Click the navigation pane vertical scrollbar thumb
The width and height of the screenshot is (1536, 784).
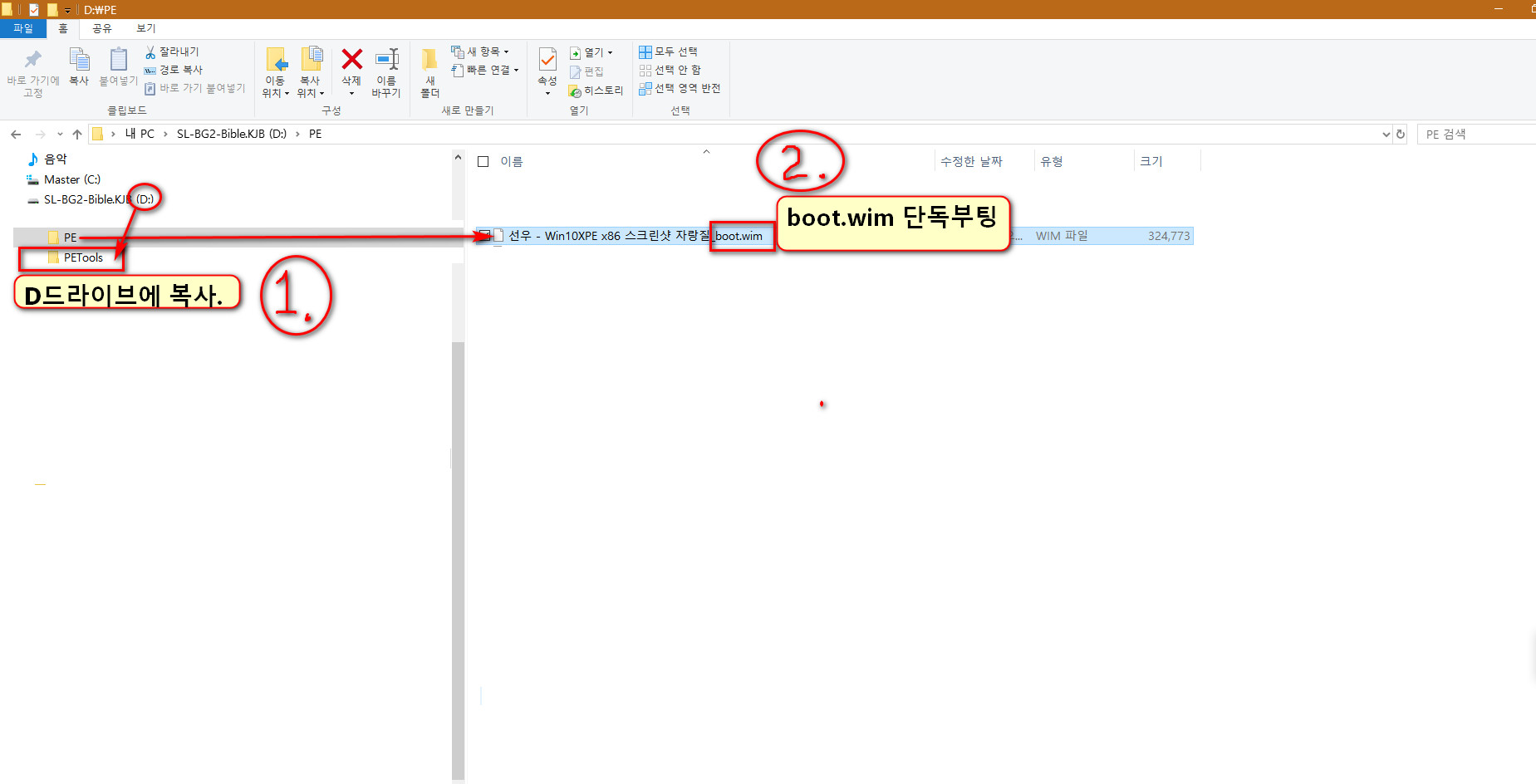(x=458, y=561)
